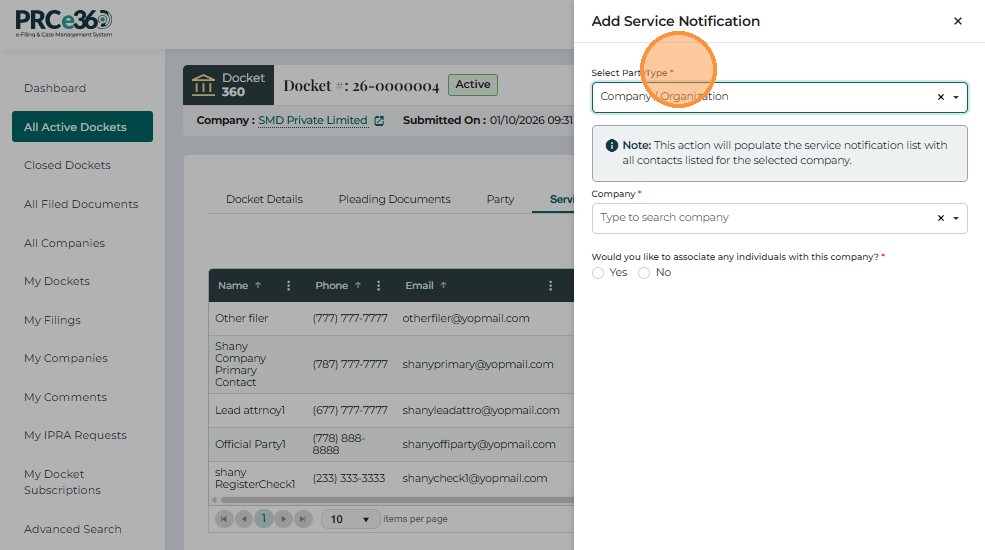Expand the Select Party Type dropdown arrow
985x550 pixels.
[x=956, y=97]
